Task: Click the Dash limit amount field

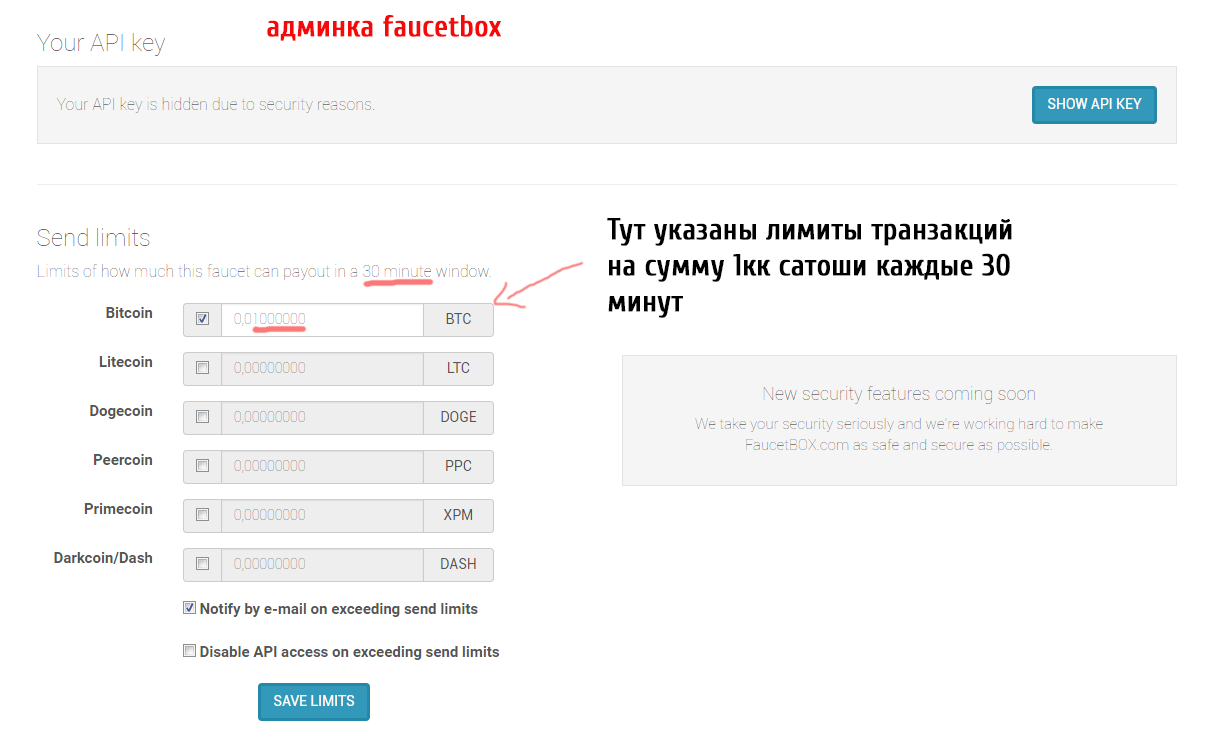Action: click(322, 564)
